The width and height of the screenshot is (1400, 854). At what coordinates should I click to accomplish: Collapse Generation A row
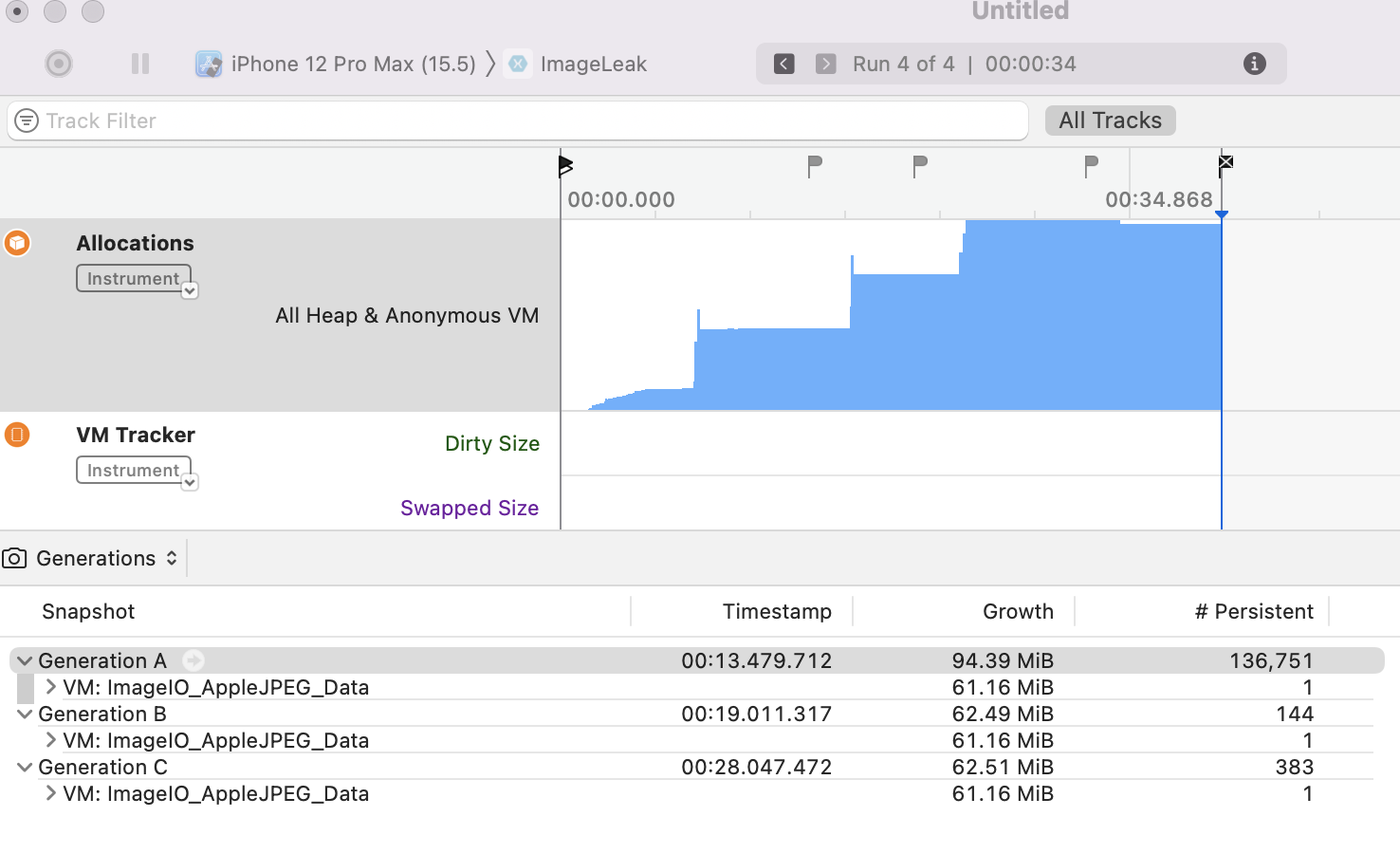pyautogui.click(x=25, y=660)
